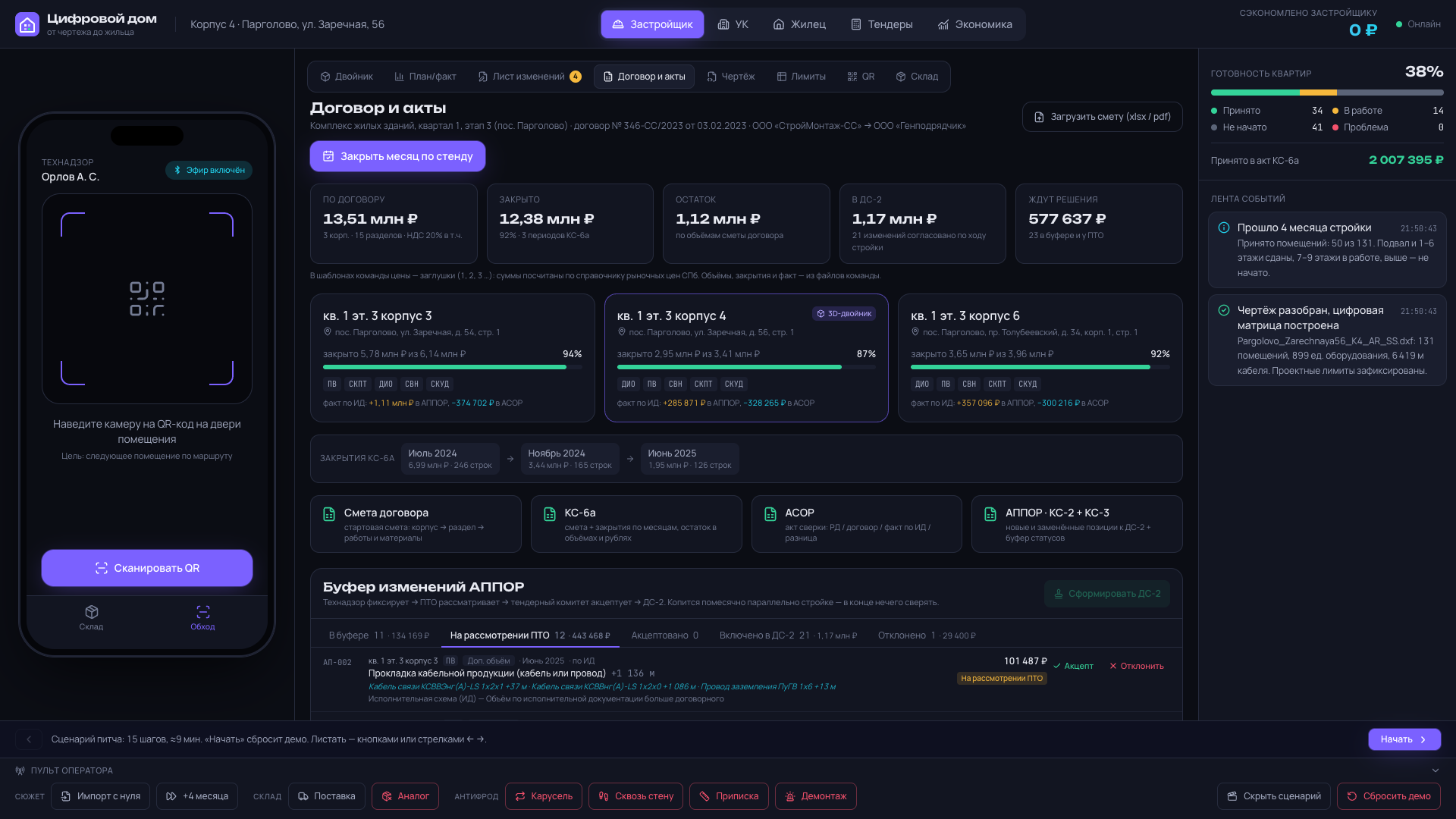Tap the Склад icon in phone mockup
The height and width of the screenshot is (819, 1456).
tap(91, 617)
